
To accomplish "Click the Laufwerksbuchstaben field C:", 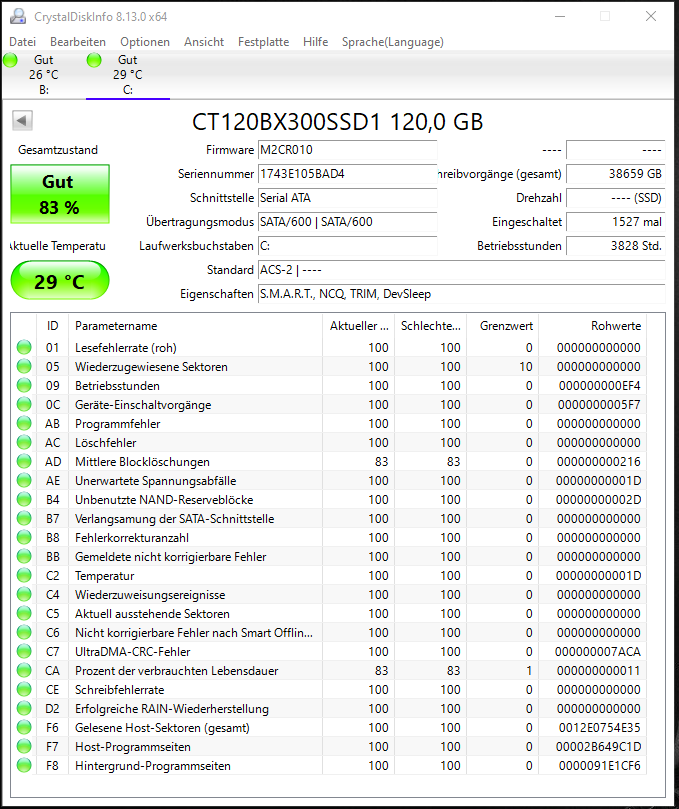I will pos(347,246).
